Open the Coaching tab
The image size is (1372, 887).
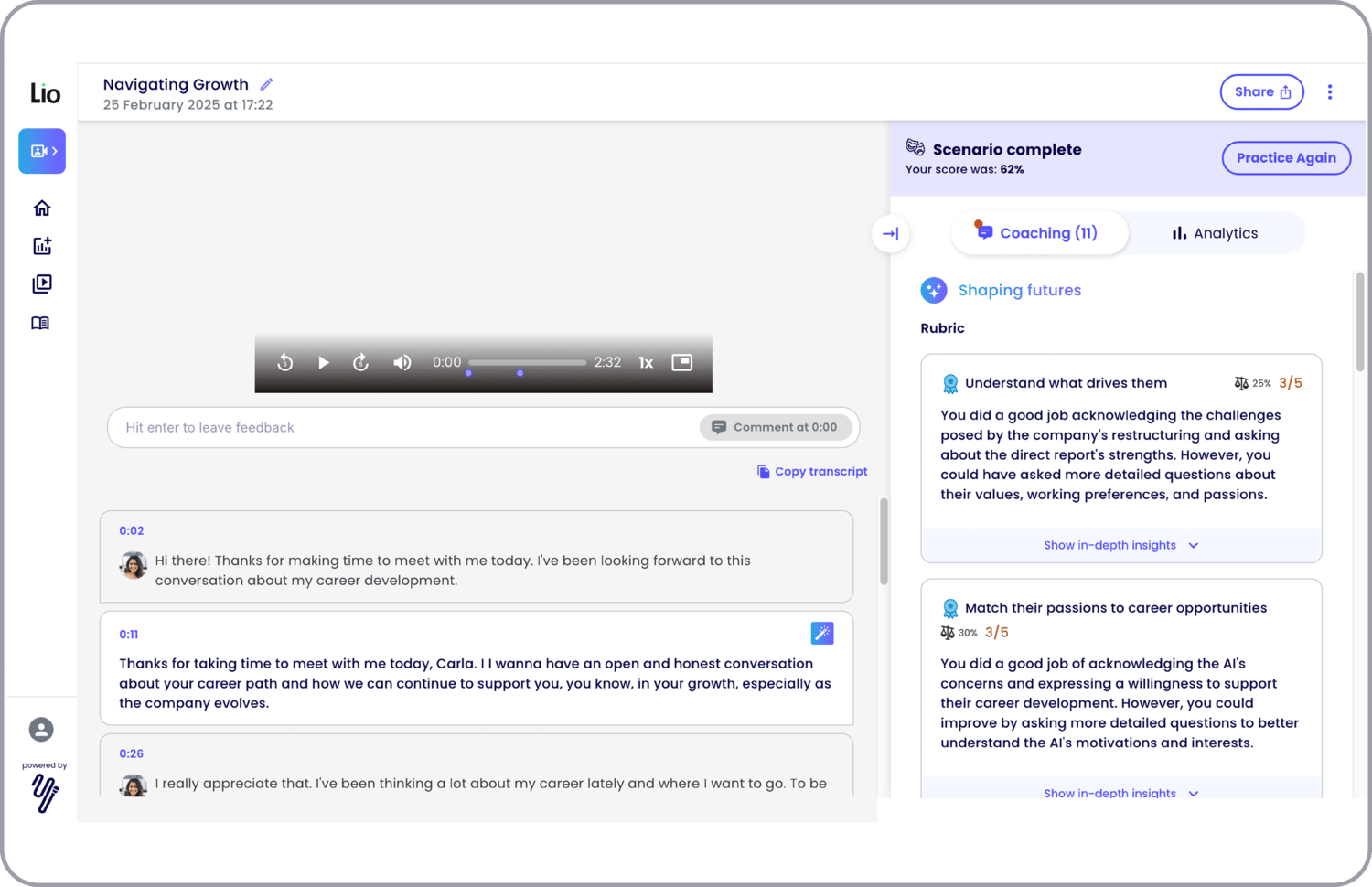pyautogui.click(x=1040, y=233)
